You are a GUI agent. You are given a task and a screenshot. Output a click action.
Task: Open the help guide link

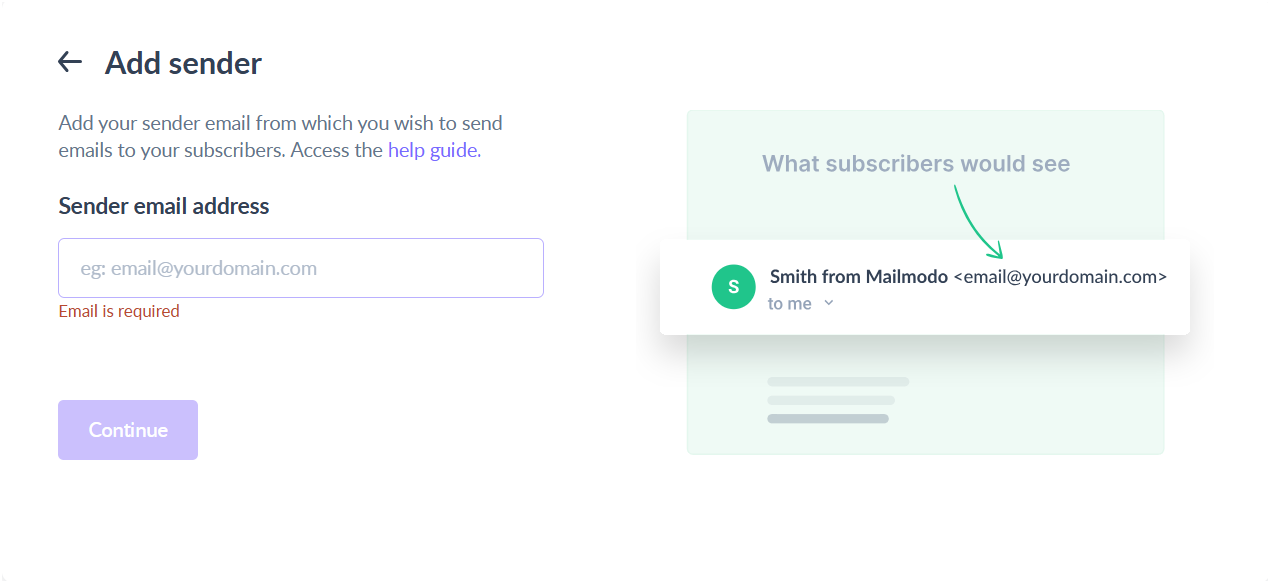click(434, 151)
